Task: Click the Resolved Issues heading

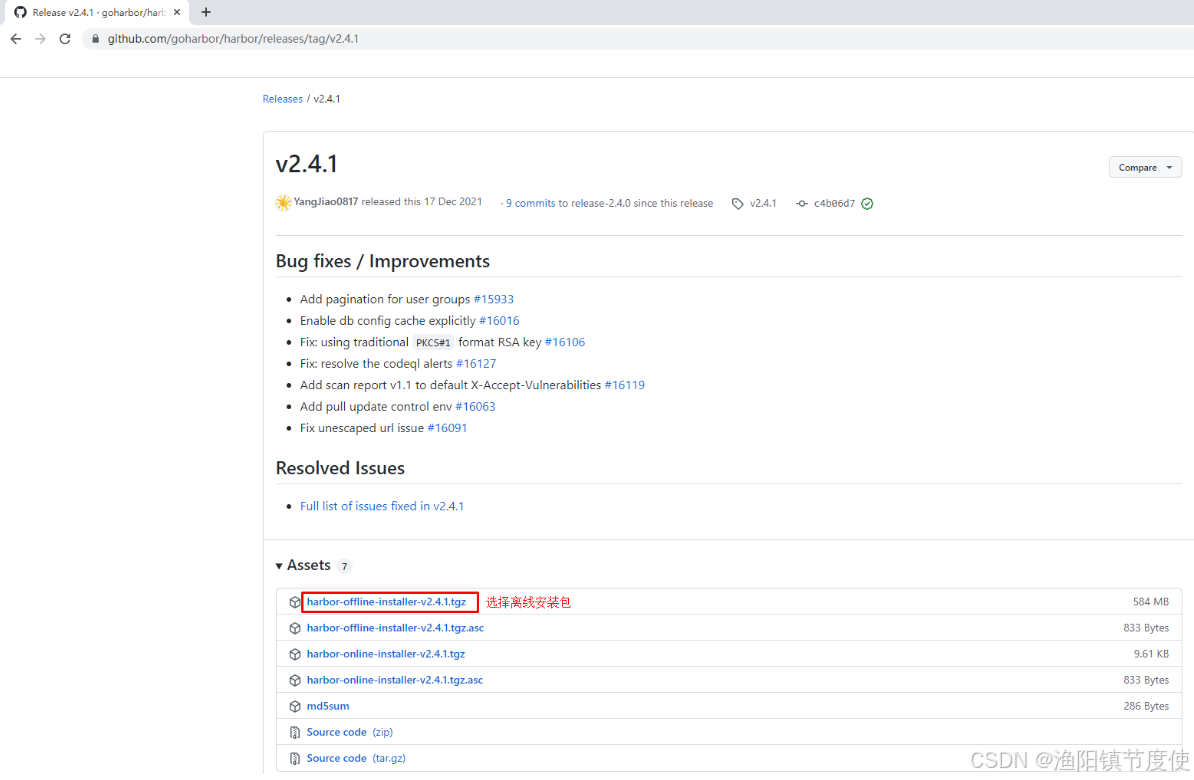Action: pyautogui.click(x=340, y=468)
